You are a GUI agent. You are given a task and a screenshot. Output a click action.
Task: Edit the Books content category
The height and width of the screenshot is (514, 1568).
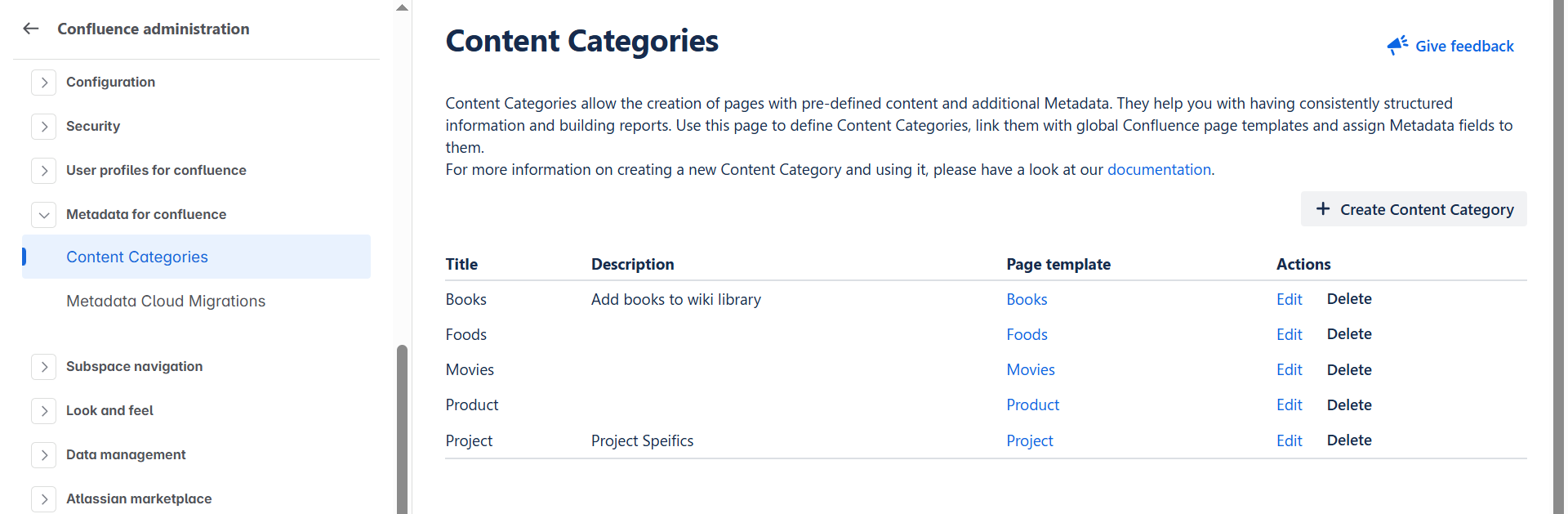1289,300
